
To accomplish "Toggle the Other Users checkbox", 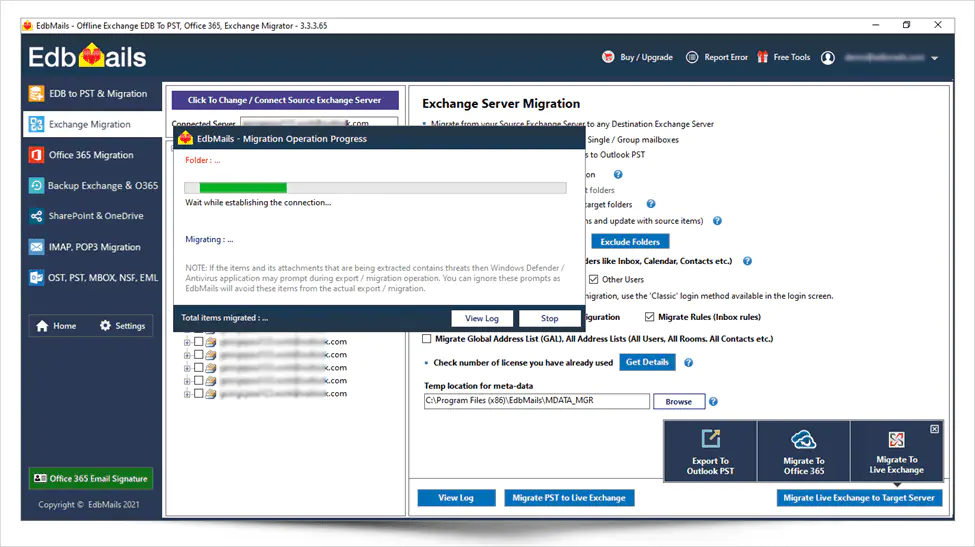I will 594,280.
